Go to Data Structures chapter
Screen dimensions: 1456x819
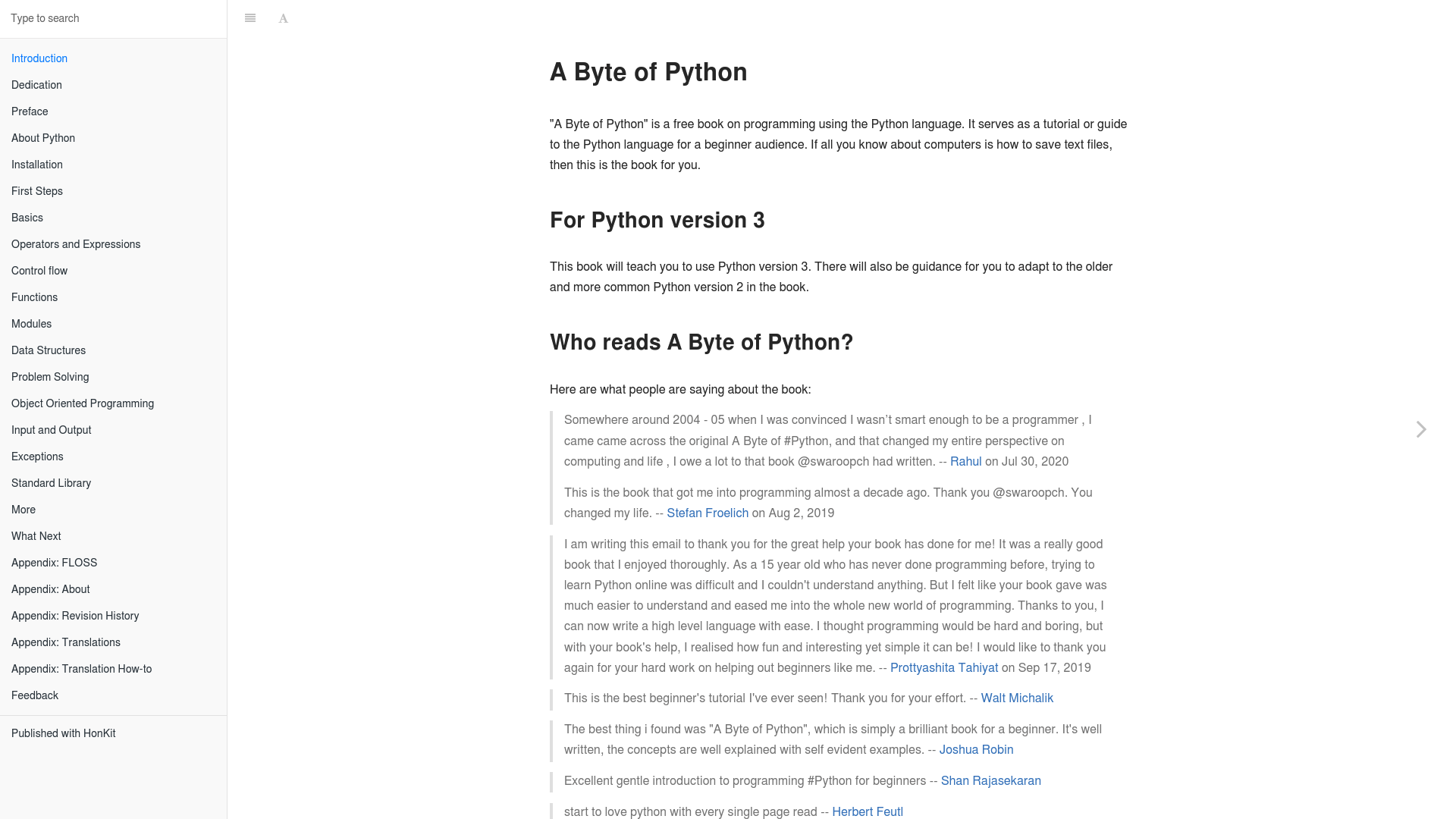pyautogui.click(x=49, y=350)
